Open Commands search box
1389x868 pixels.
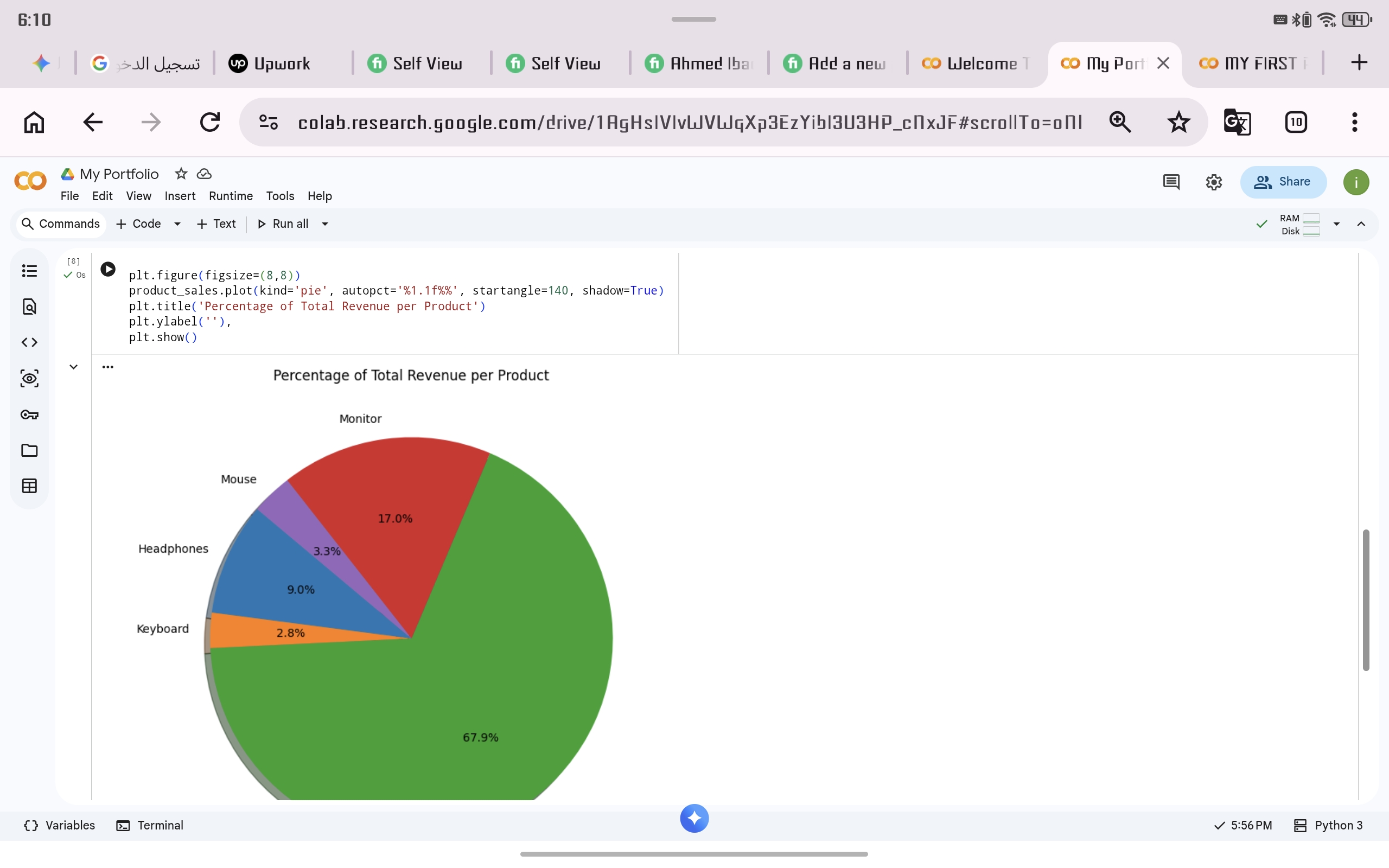tap(61, 224)
